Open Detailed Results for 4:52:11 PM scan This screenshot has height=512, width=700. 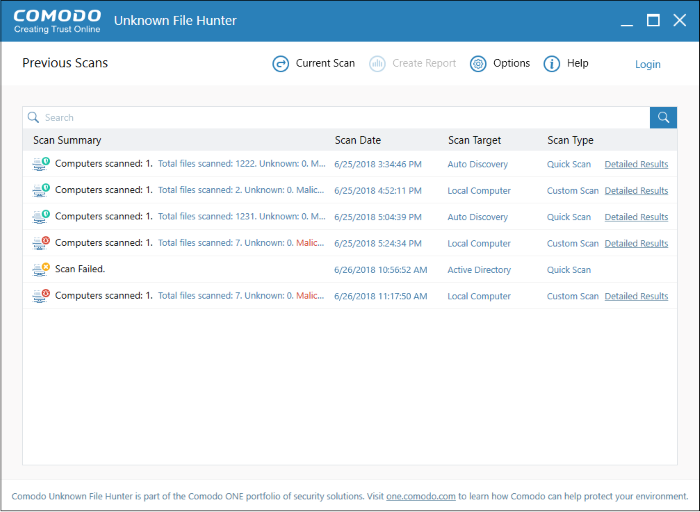click(636, 191)
